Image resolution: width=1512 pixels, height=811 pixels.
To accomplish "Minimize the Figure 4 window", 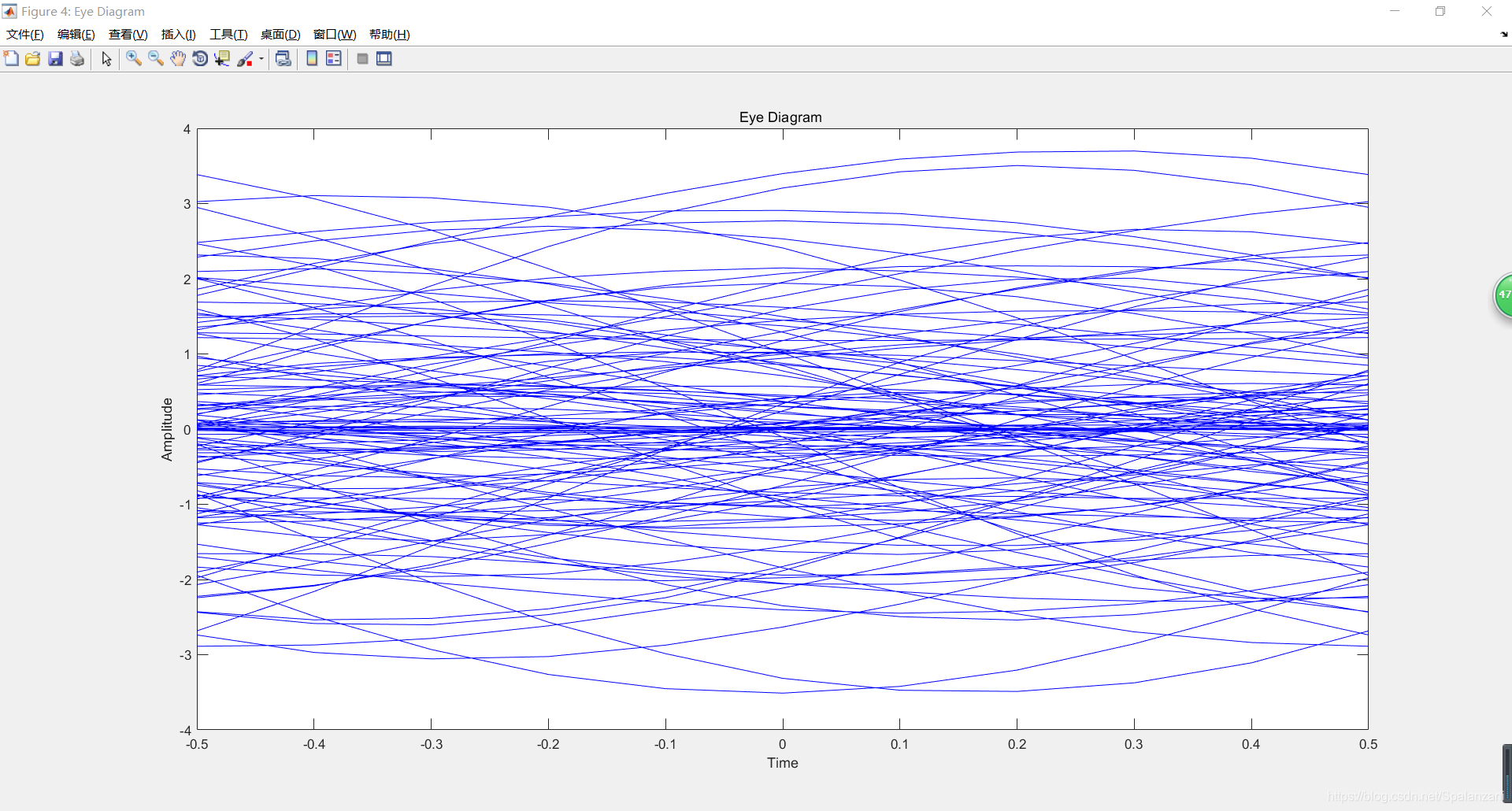I will pos(1395,11).
